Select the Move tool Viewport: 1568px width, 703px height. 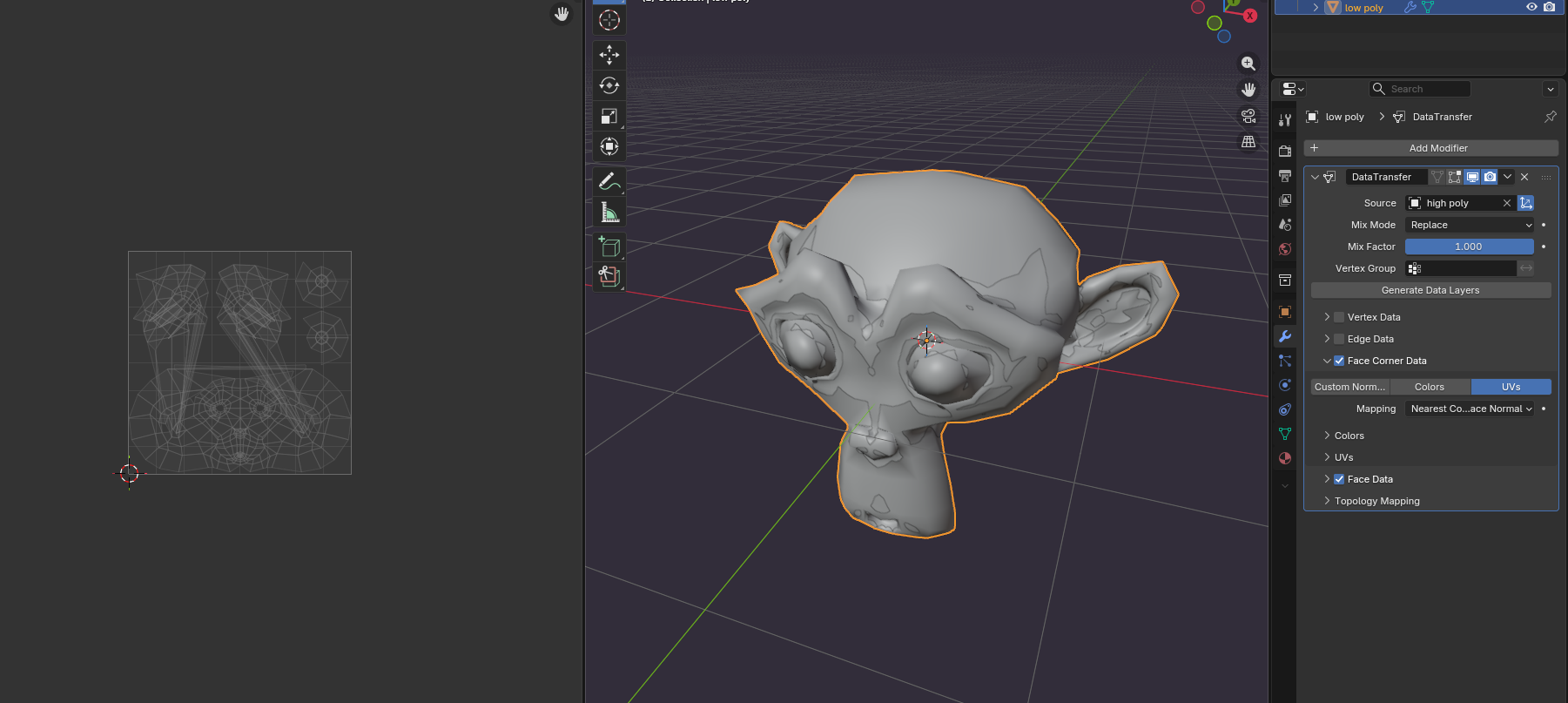click(x=609, y=55)
